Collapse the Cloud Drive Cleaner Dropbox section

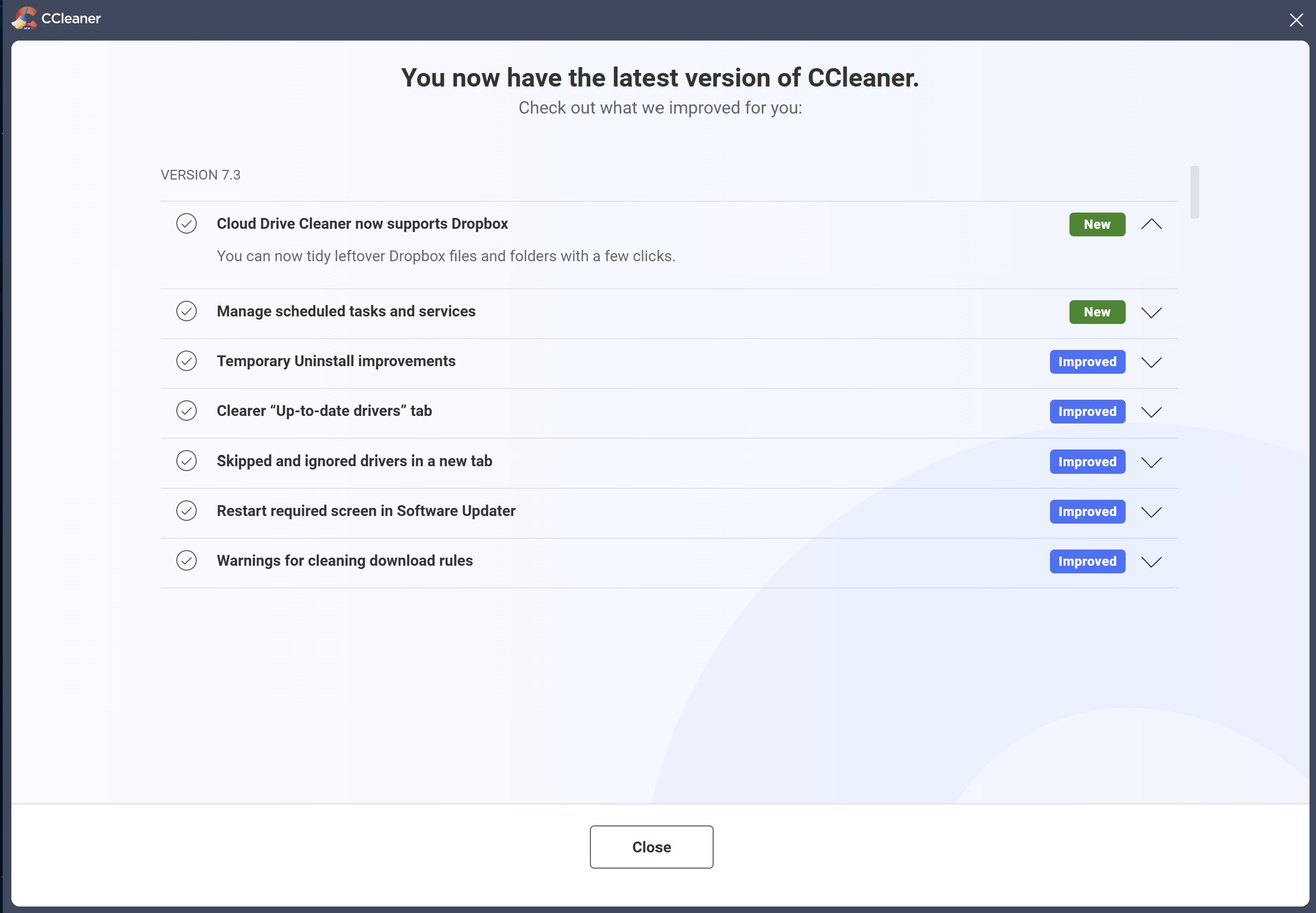[x=1151, y=224]
